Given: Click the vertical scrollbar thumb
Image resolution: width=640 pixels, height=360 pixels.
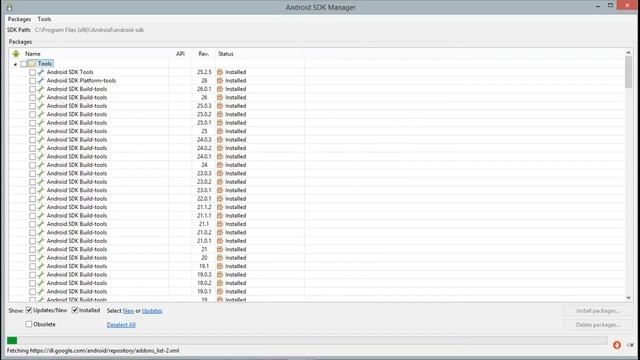Looking at the screenshot, I should (629, 72).
